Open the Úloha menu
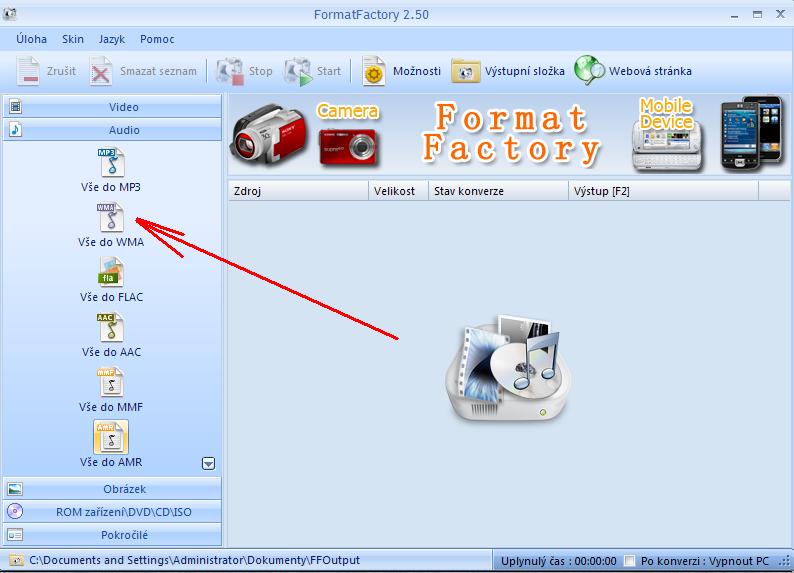794x573 pixels. point(31,39)
